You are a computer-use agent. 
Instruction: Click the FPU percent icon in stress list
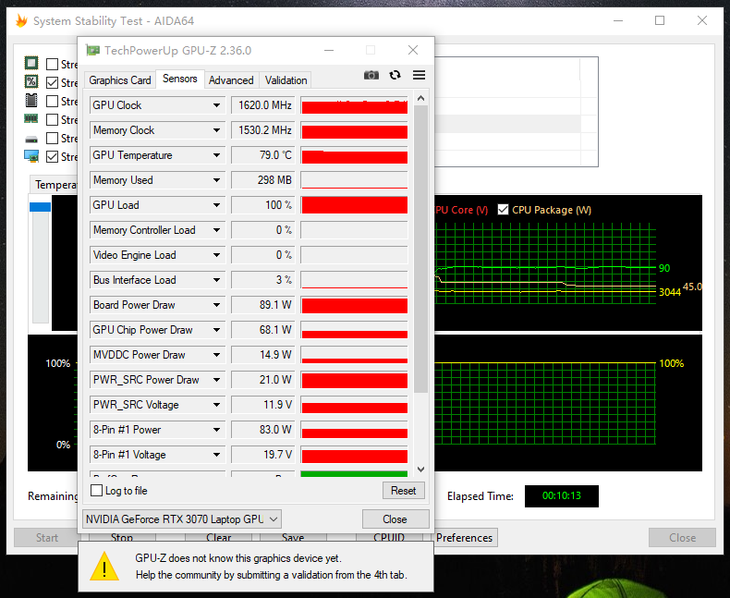[31, 82]
